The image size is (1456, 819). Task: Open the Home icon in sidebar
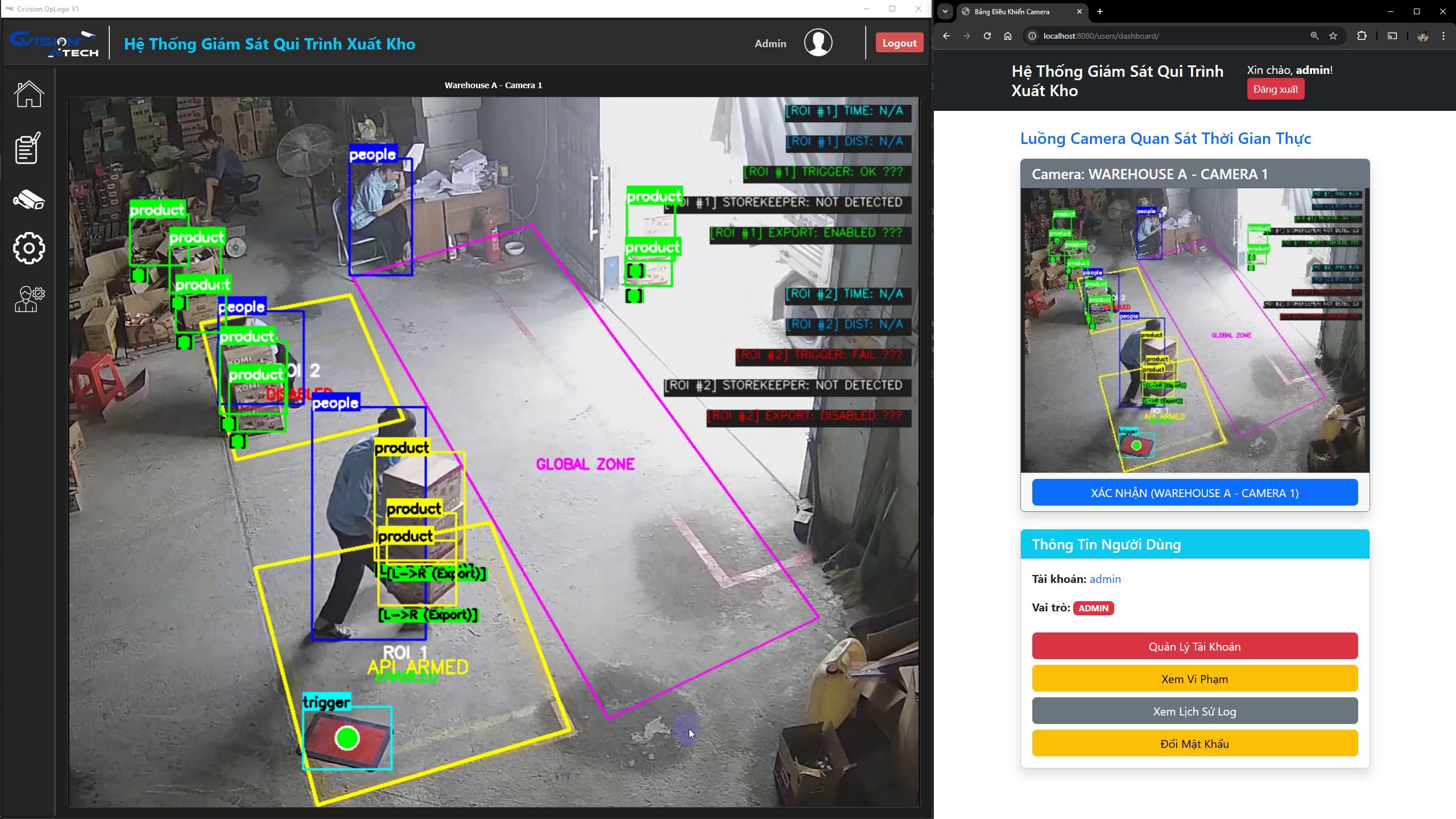(28, 94)
